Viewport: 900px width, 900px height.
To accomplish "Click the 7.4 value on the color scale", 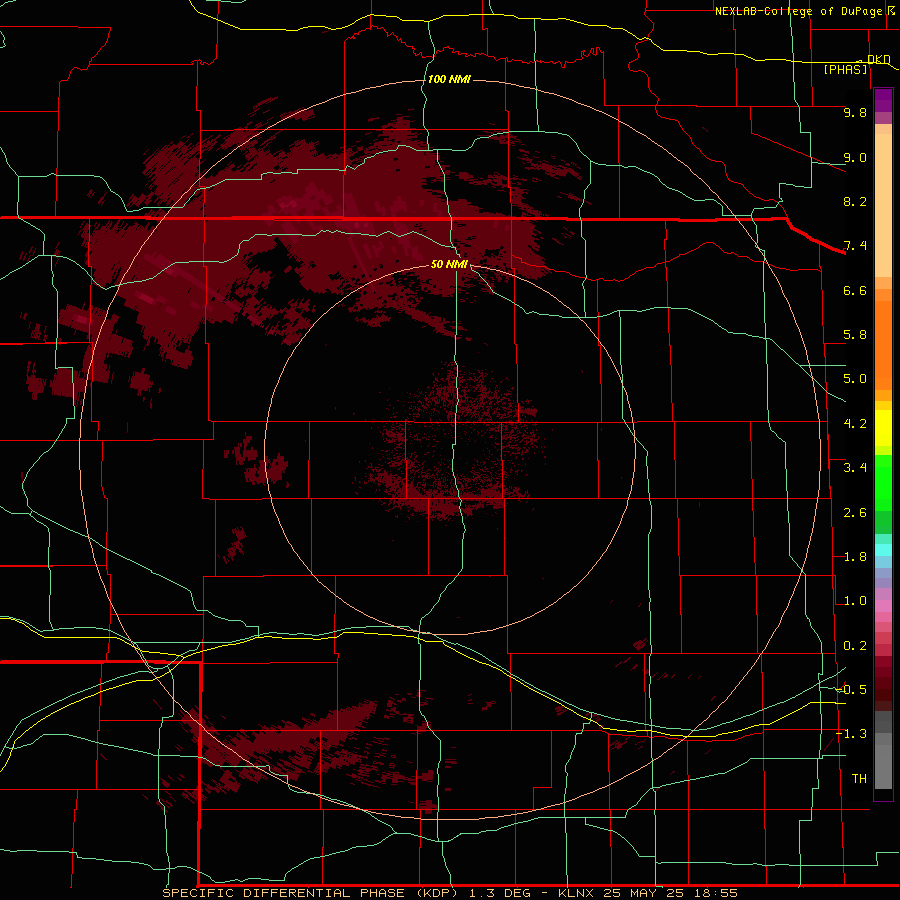I will tap(855, 246).
